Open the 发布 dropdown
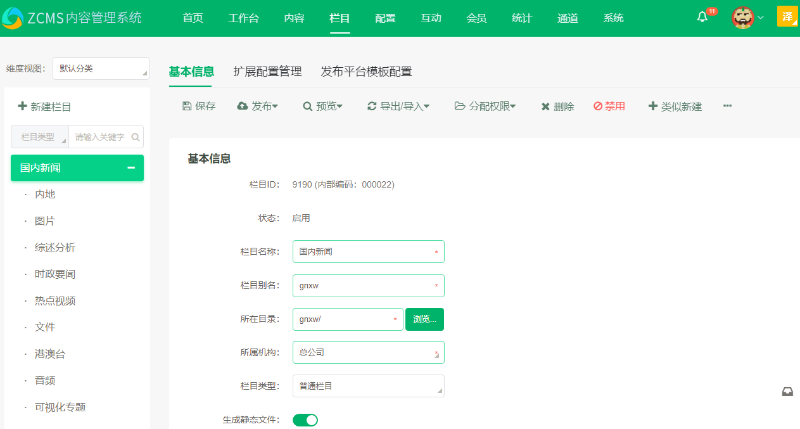 click(x=258, y=106)
